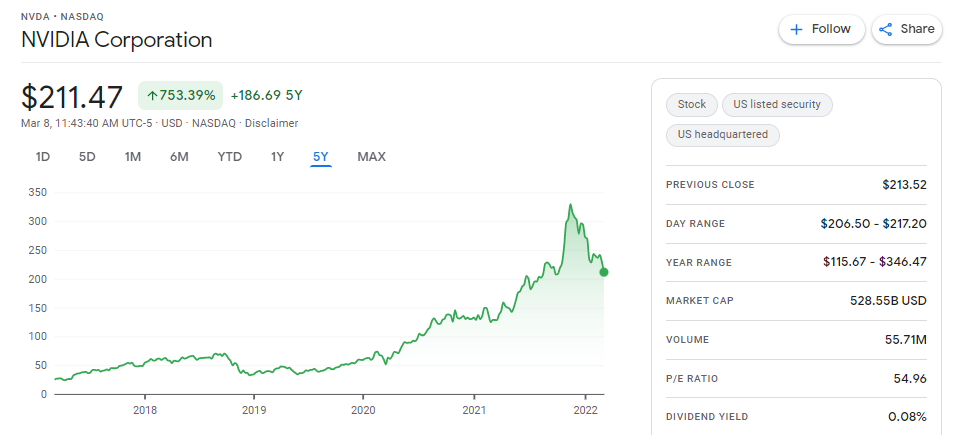Switch chart to 1M range

[133, 157]
